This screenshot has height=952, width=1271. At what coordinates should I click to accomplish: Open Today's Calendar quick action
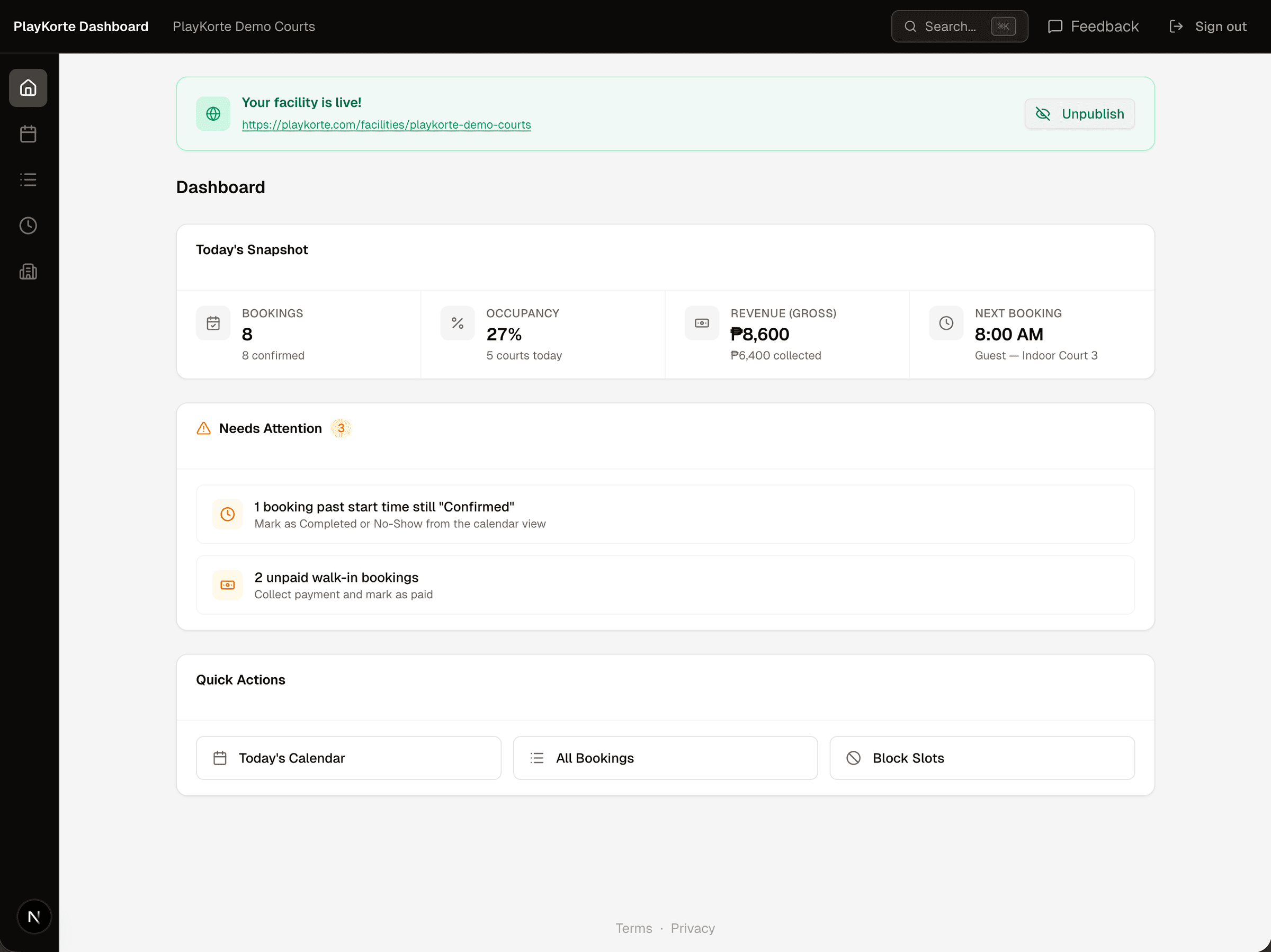click(348, 758)
